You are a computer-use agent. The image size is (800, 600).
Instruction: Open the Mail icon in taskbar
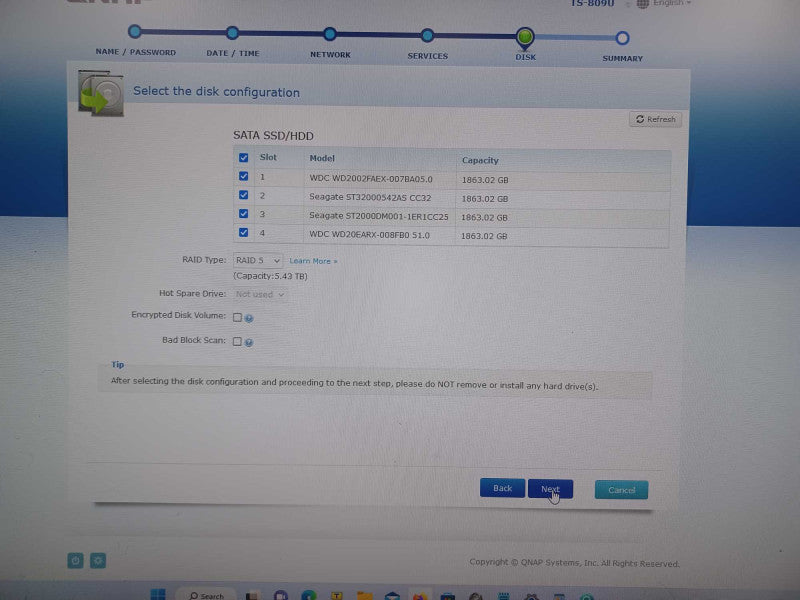(392, 595)
